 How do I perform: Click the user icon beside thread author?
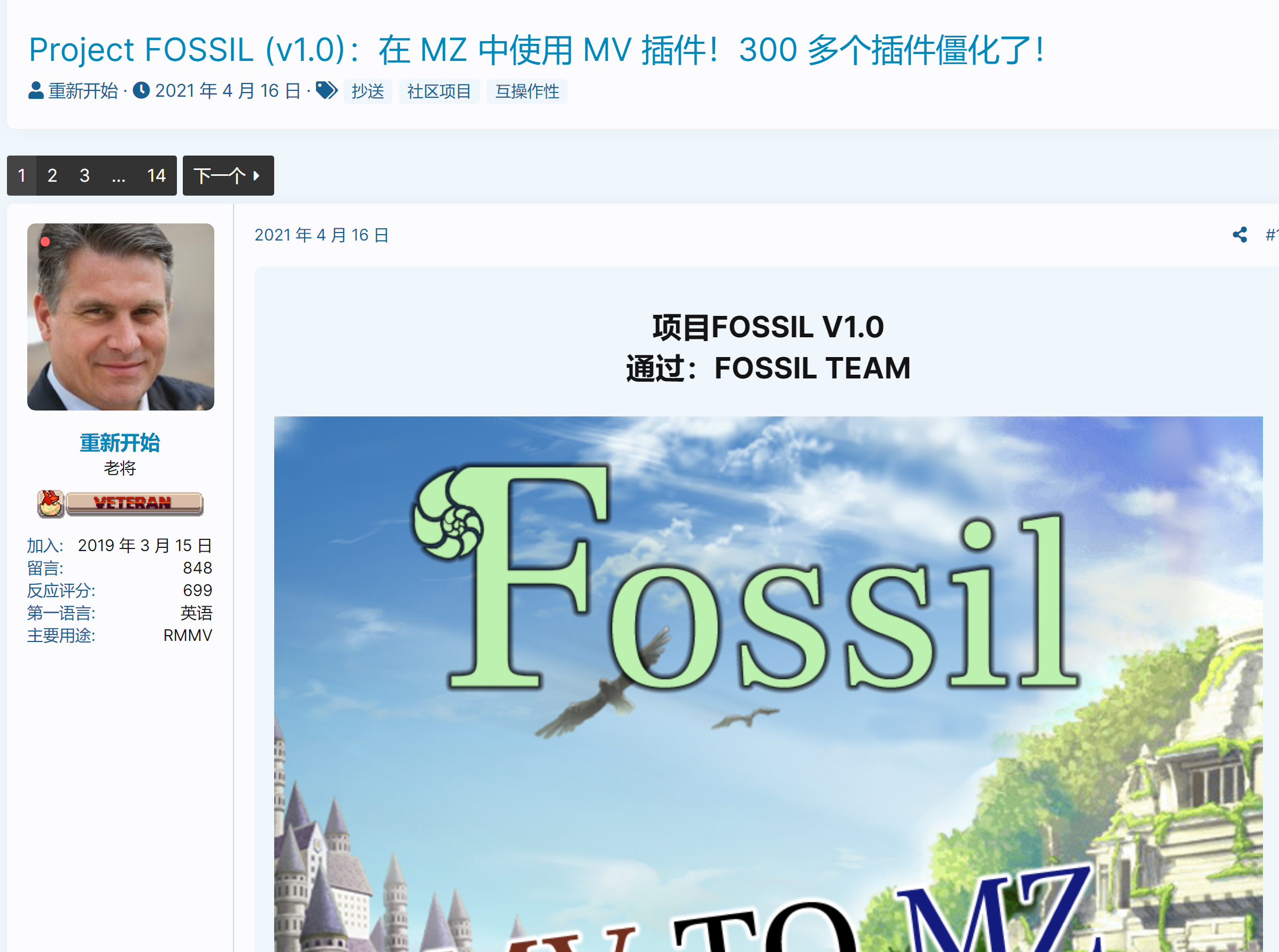(36, 90)
